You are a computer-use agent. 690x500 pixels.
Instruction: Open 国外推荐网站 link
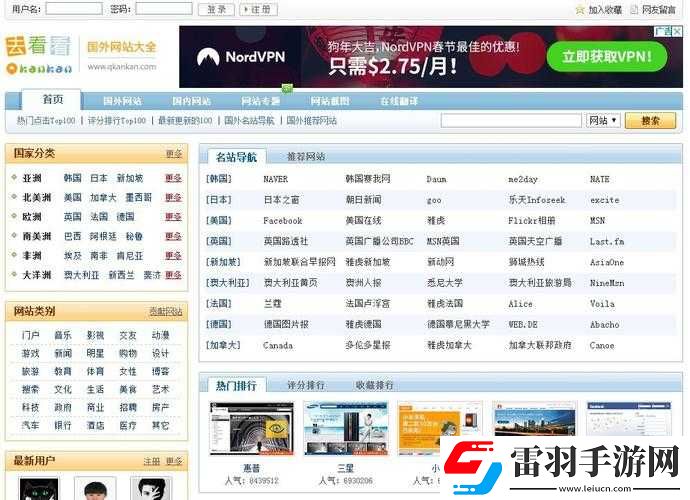(311, 121)
